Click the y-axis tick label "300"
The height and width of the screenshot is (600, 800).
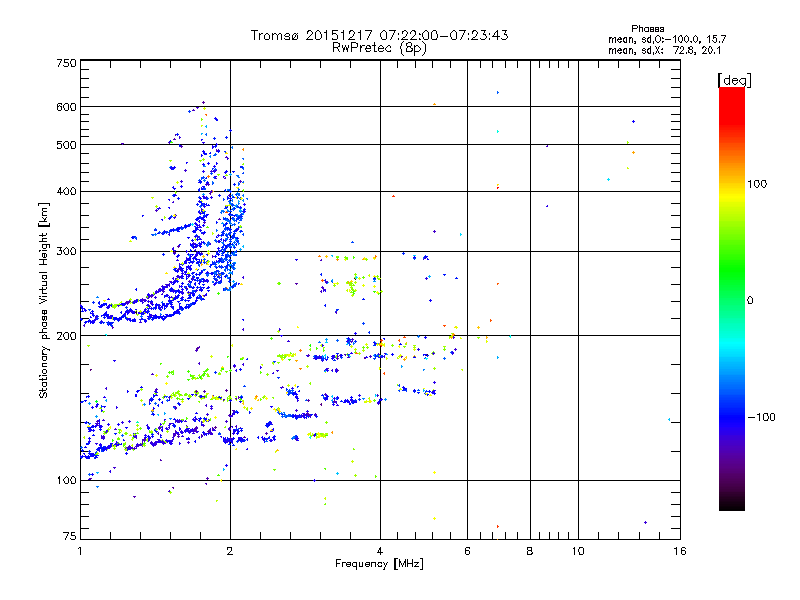point(66,251)
